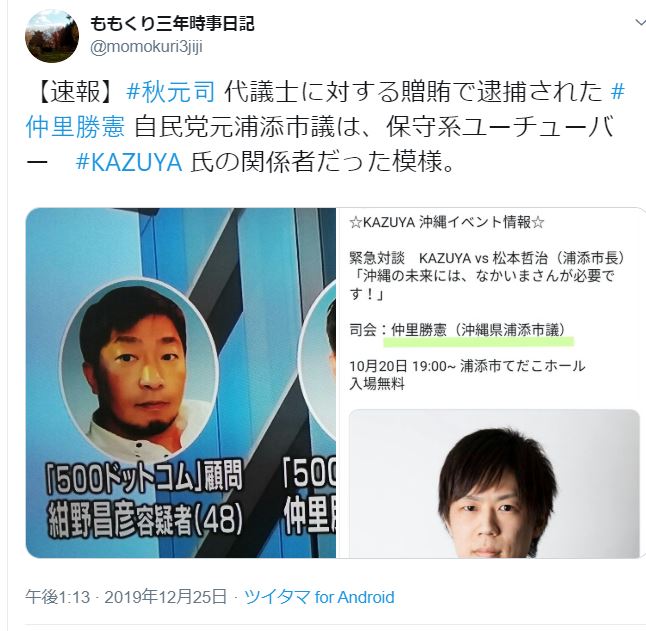Open the #KAZUYA hashtag
The height and width of the screenshot is (631, 646).
pos(129,161)
